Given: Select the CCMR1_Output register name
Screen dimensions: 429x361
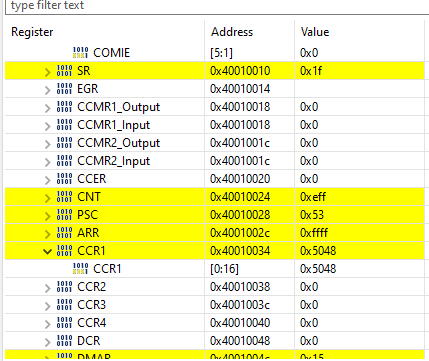Looking at the screenshot, I should click(x=119, y=107).
